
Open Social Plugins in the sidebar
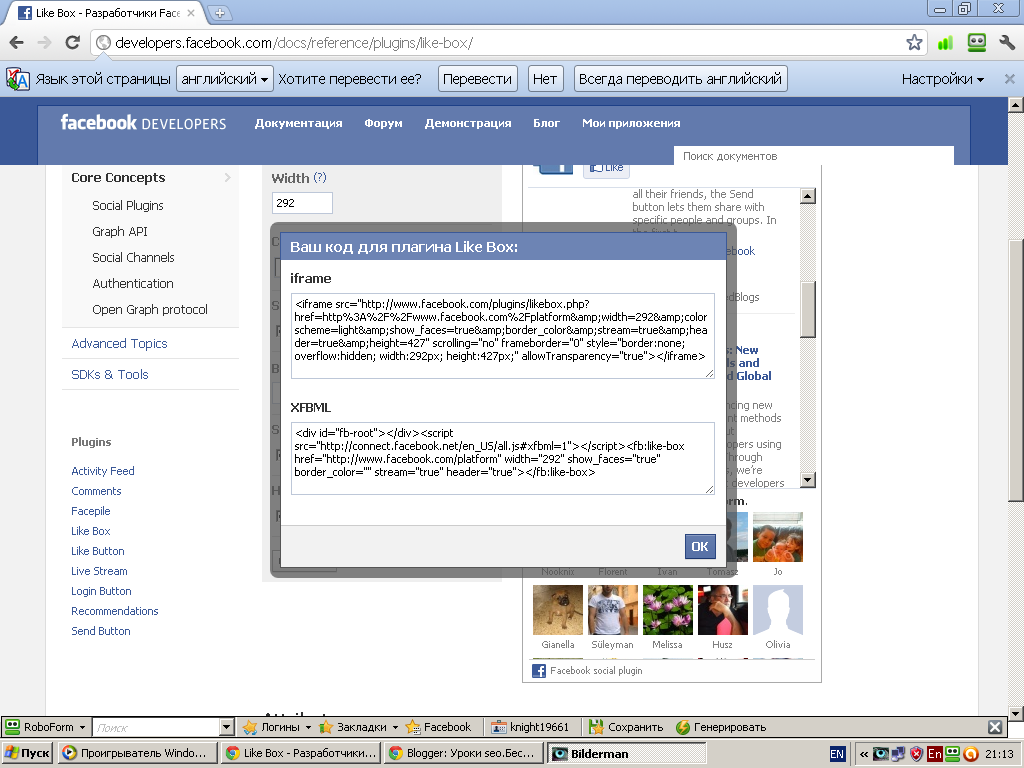(127, 205)
